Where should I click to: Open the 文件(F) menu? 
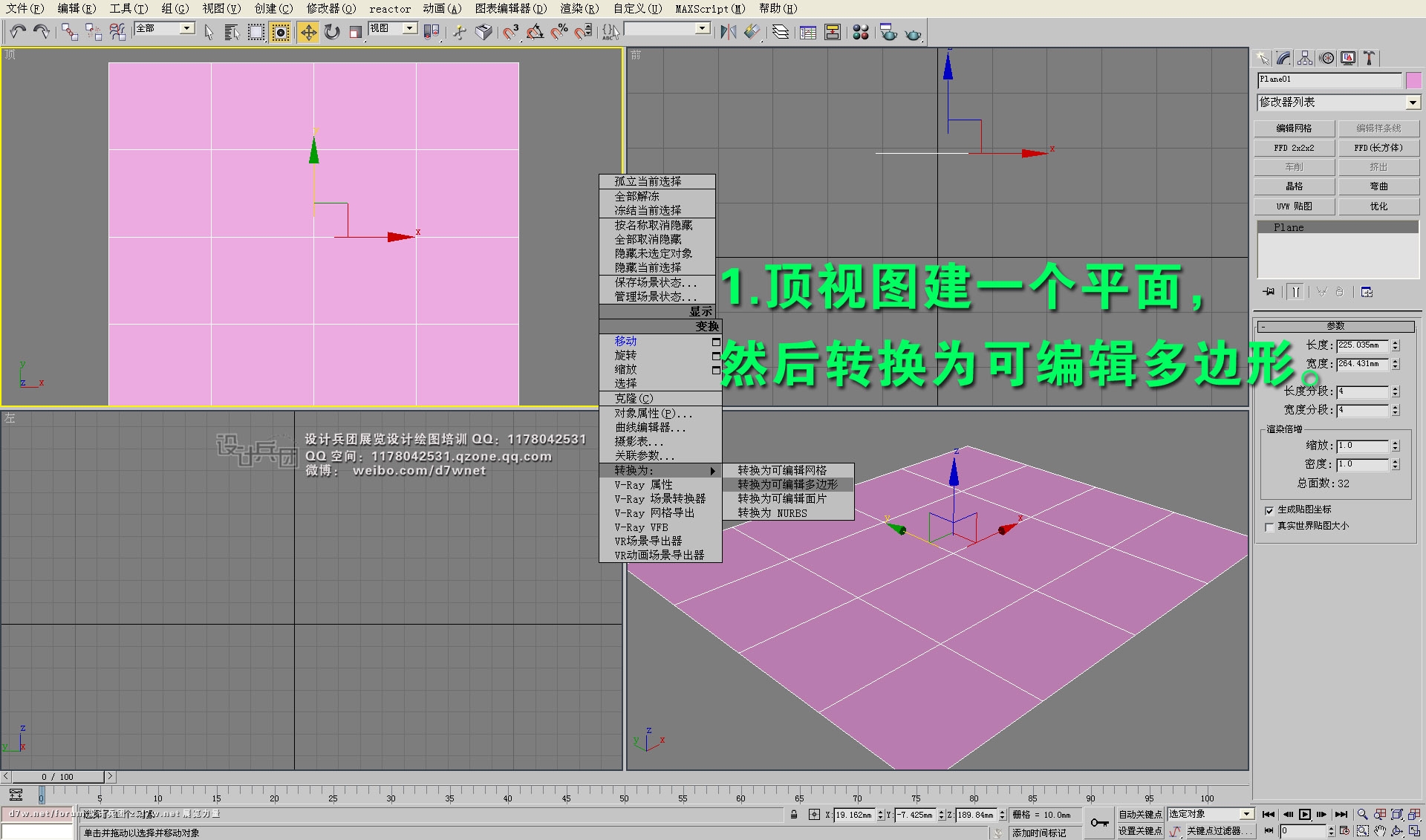25,8
